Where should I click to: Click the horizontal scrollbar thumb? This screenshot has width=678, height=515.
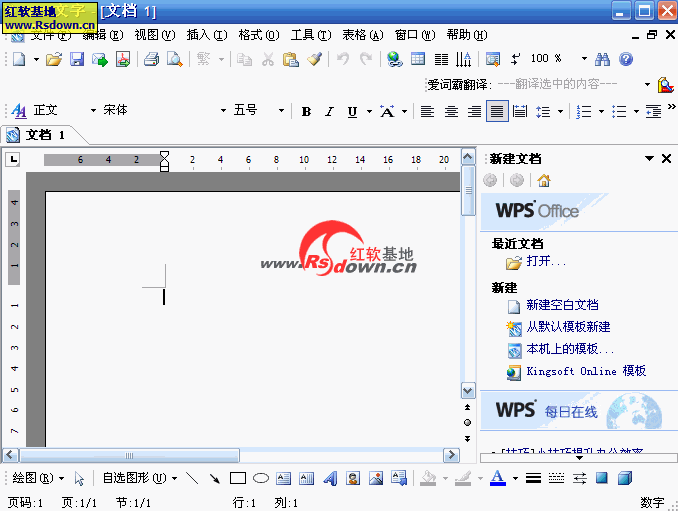point(129,455)
